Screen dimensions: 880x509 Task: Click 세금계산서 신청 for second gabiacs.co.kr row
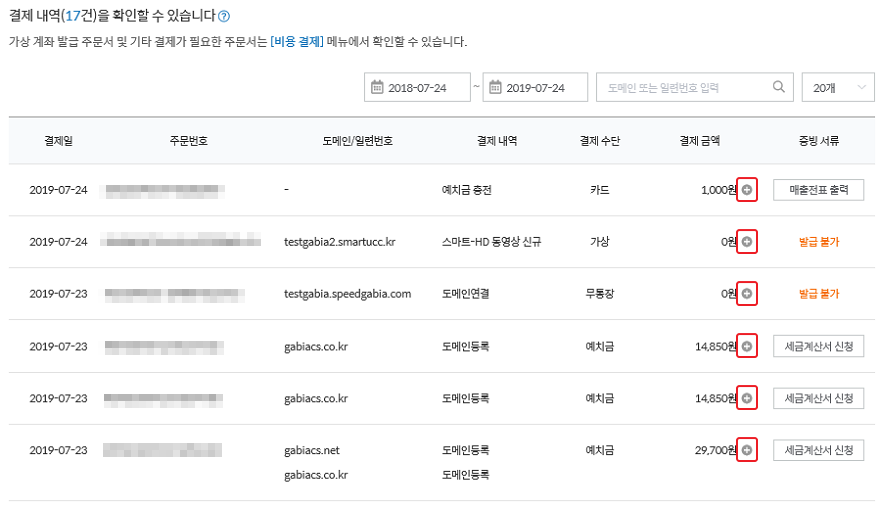[x=818, y=398]
